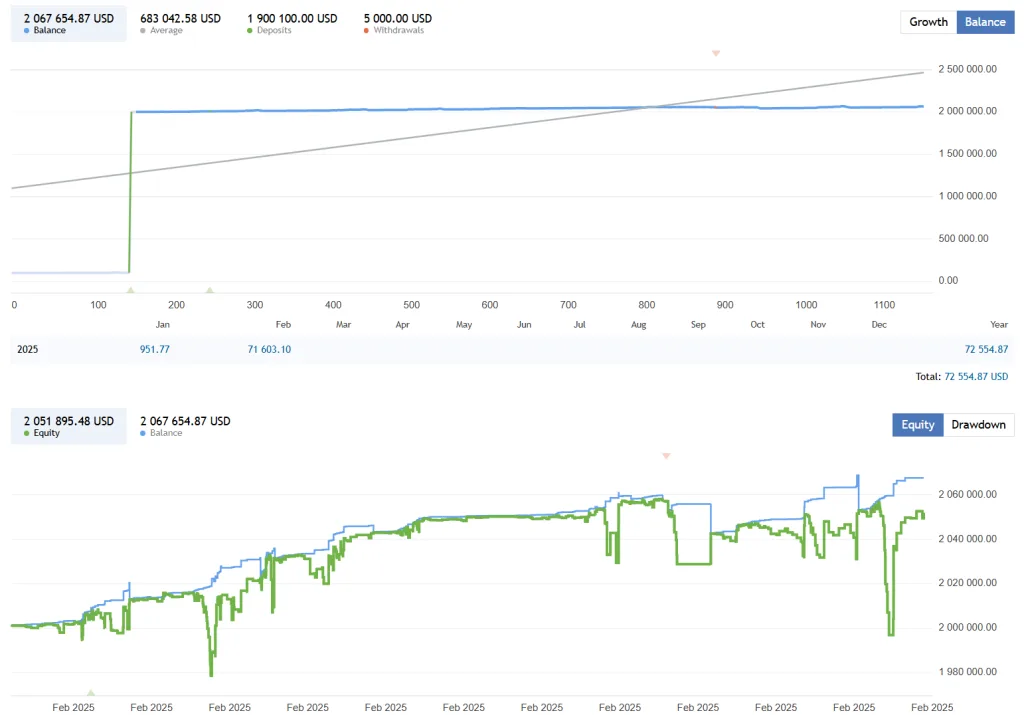Select the 2025 row in the yearly table
The image size is (1024, 715).
point(27,349)
